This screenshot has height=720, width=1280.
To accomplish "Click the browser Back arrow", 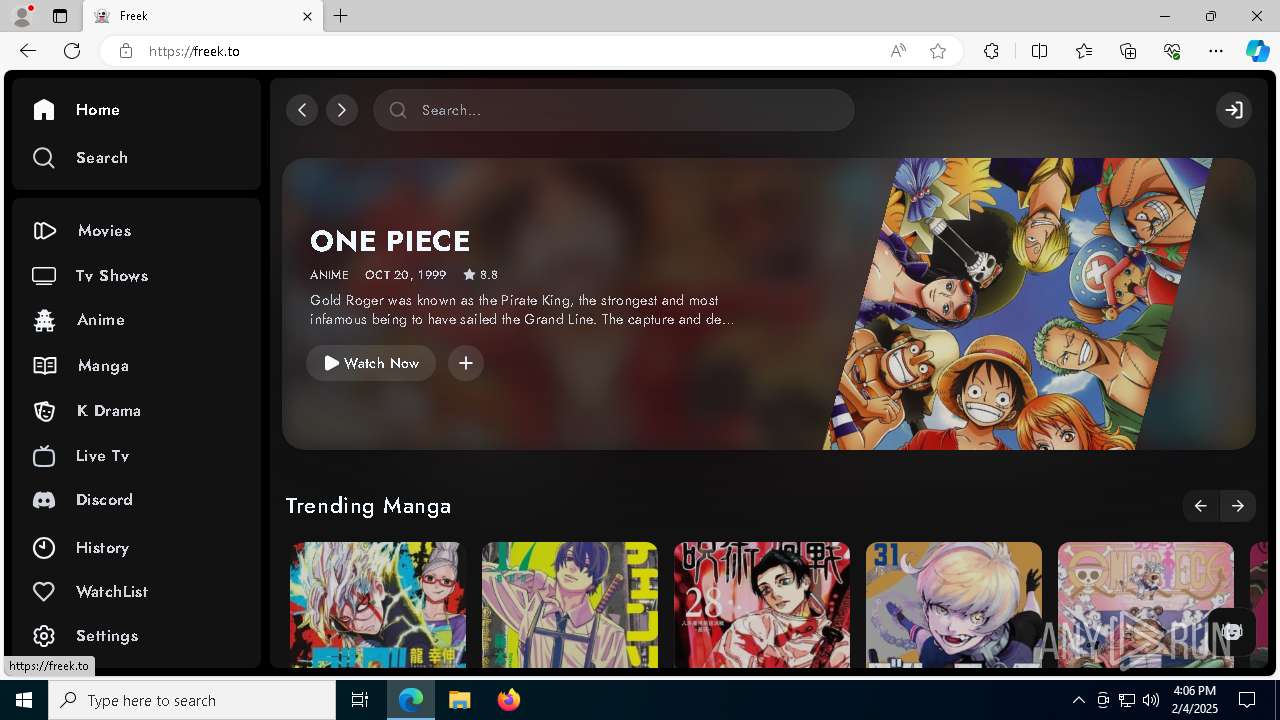I will coord(28,51).
